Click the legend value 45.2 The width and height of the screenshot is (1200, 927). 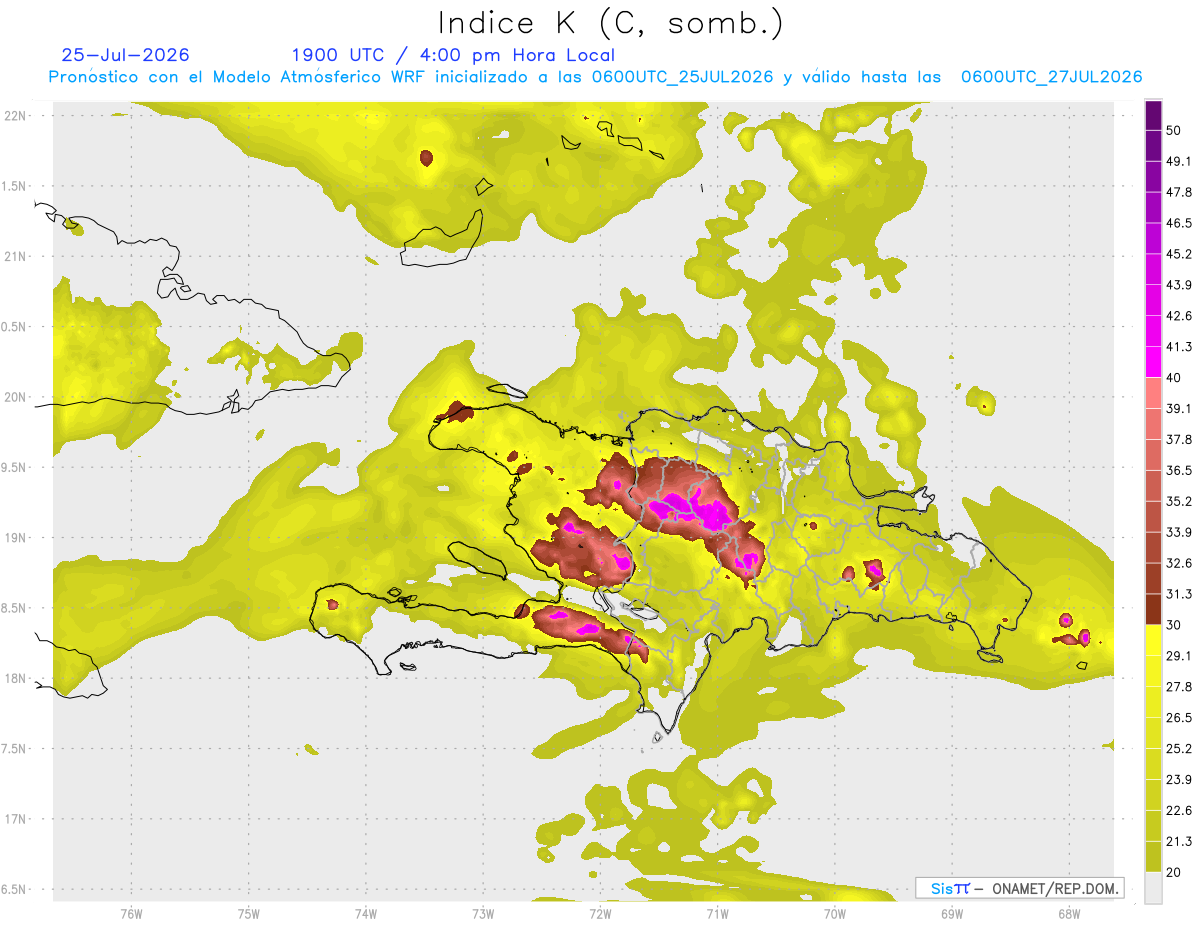[x=1179, y=254]
